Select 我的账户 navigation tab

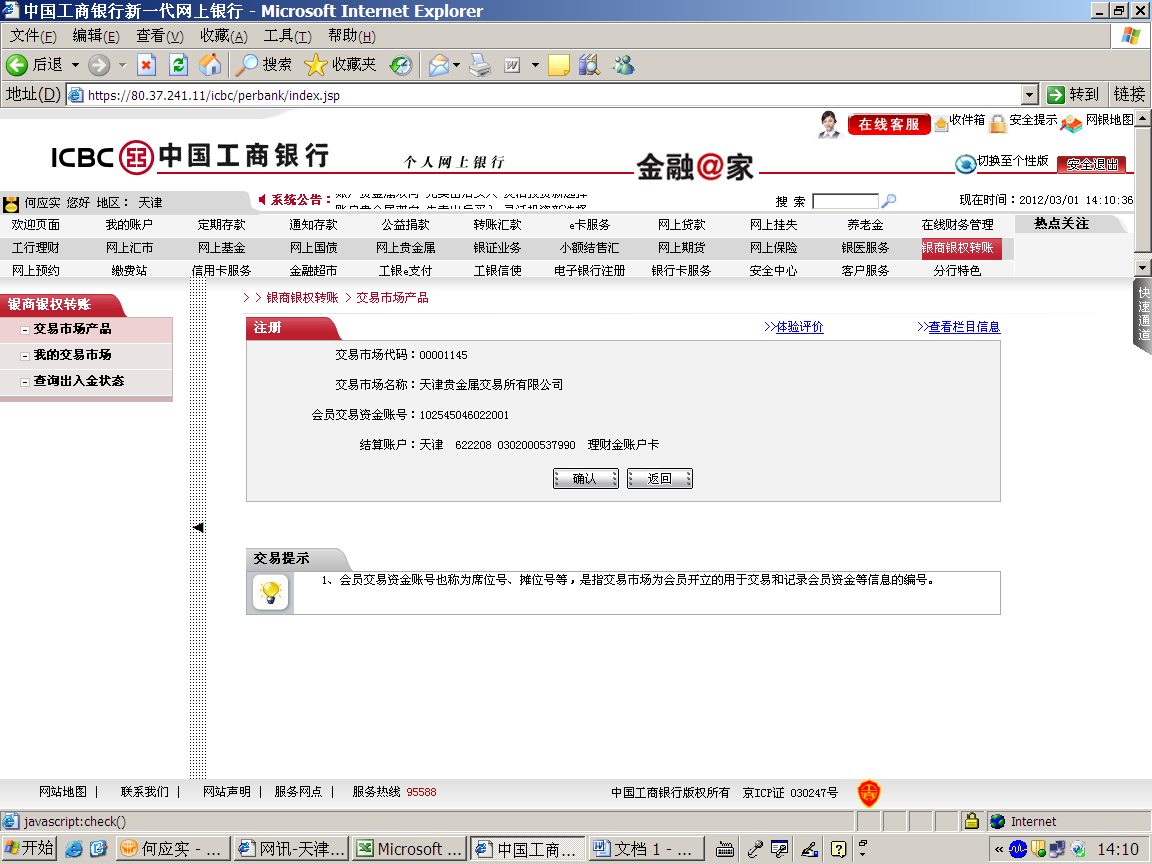129,225
